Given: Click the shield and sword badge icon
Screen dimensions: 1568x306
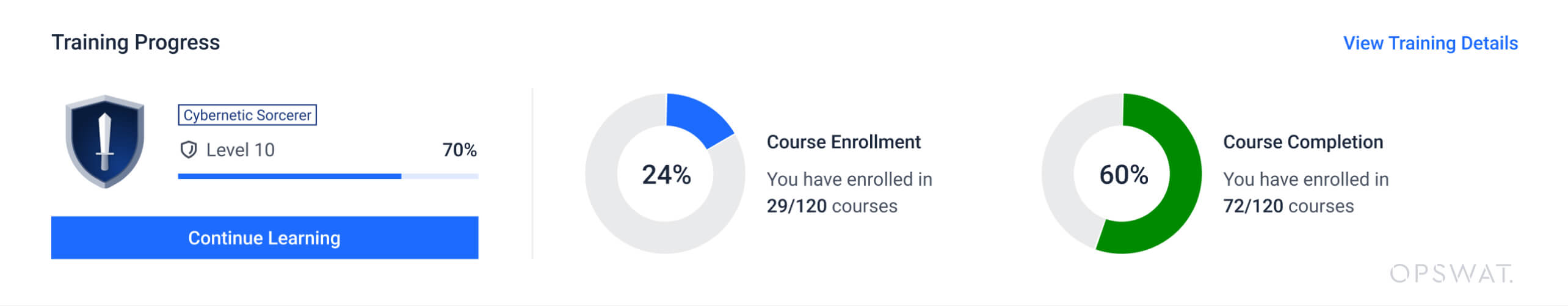Looking at the screenshot, I should [x=105, y=141].
